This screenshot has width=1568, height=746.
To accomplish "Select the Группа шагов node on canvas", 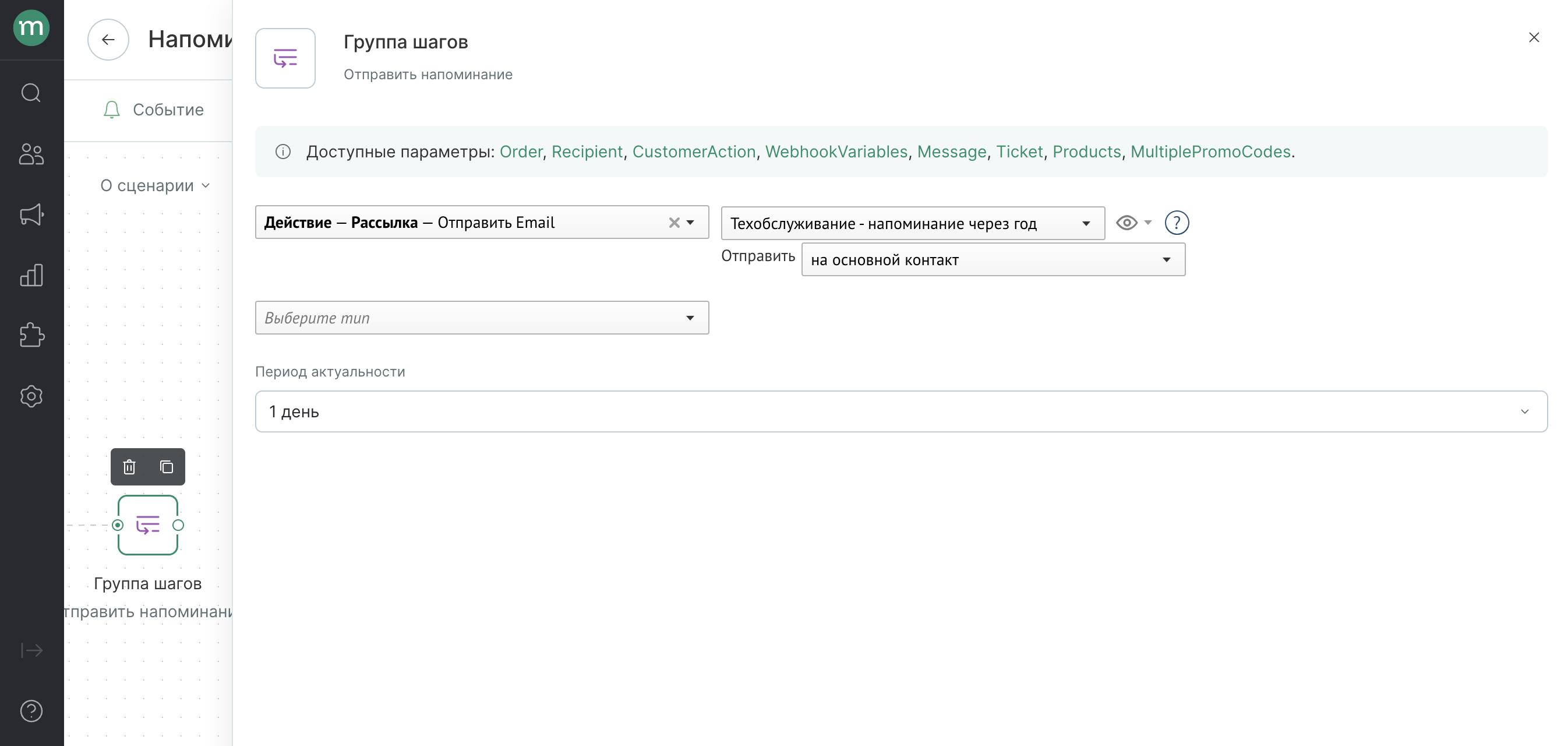I will pos(148,525).
